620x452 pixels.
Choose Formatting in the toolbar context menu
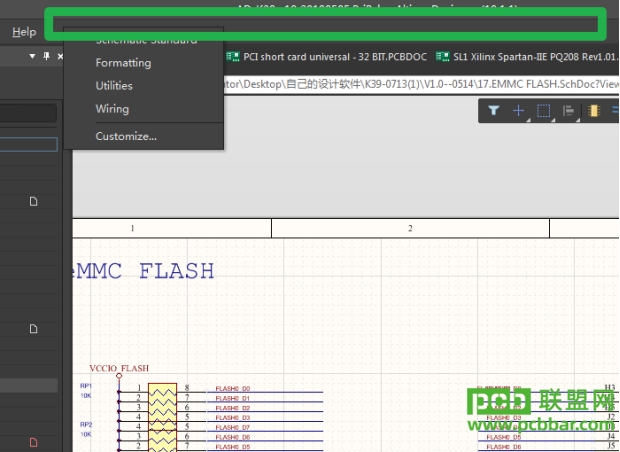[123, 63]
